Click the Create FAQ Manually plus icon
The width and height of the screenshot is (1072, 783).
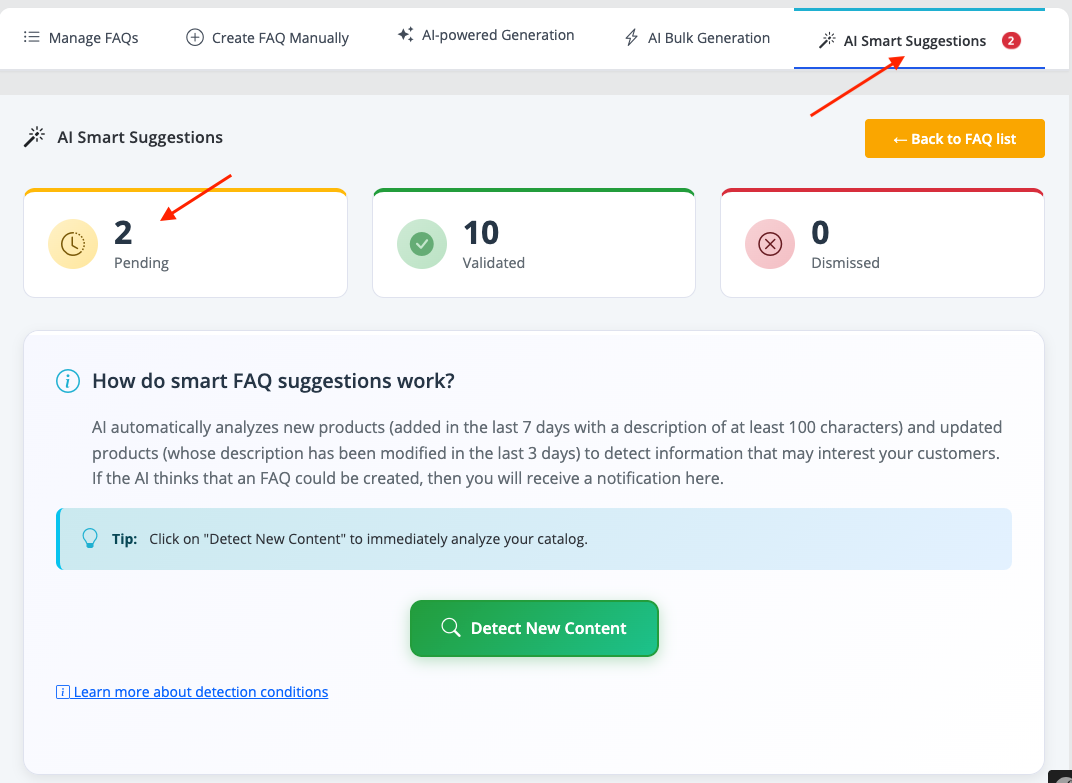pyautogui.click(x=195, y=38)
